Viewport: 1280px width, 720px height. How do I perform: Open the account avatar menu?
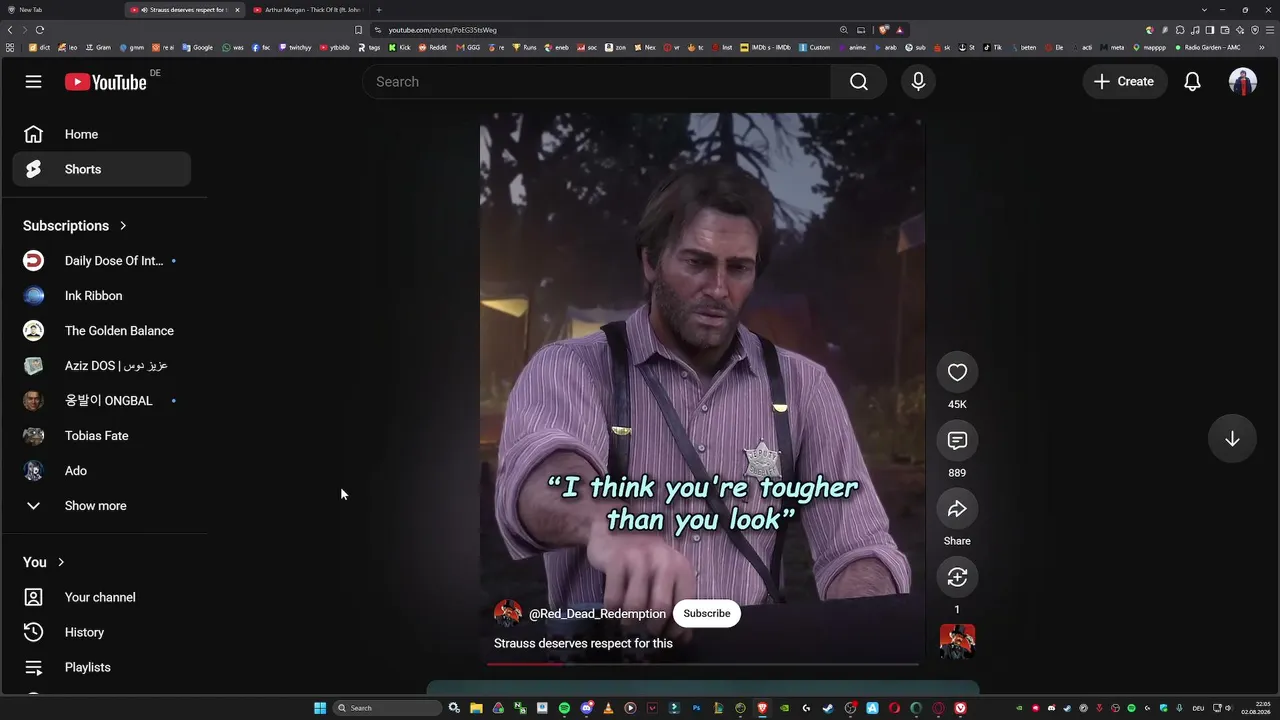(1243, 82)
